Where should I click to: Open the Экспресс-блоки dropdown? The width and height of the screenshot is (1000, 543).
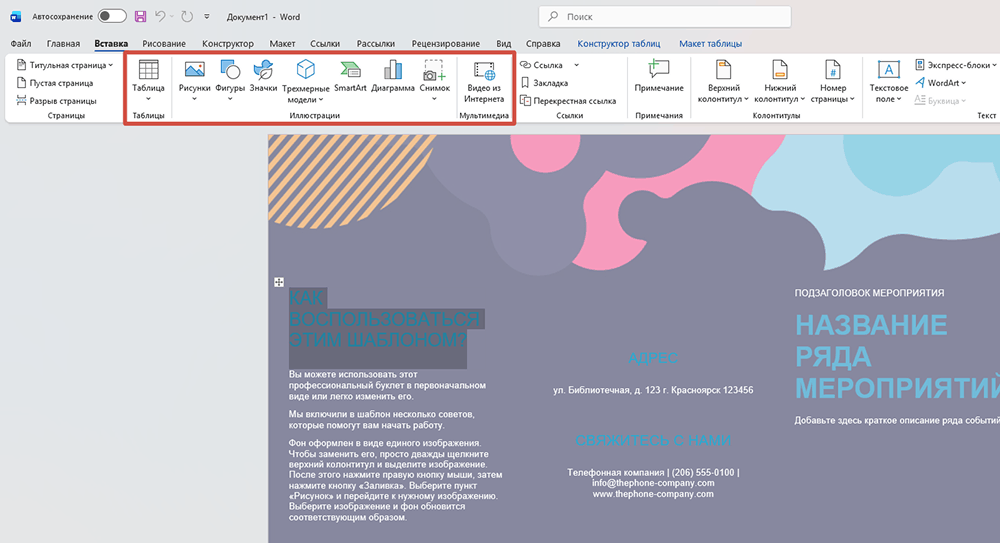coord(955,65)
